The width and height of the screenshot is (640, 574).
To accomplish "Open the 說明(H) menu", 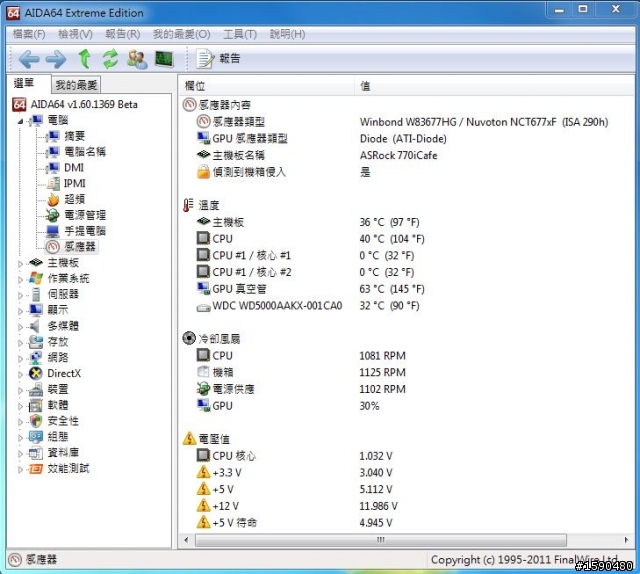I will (x=287, y=34).
